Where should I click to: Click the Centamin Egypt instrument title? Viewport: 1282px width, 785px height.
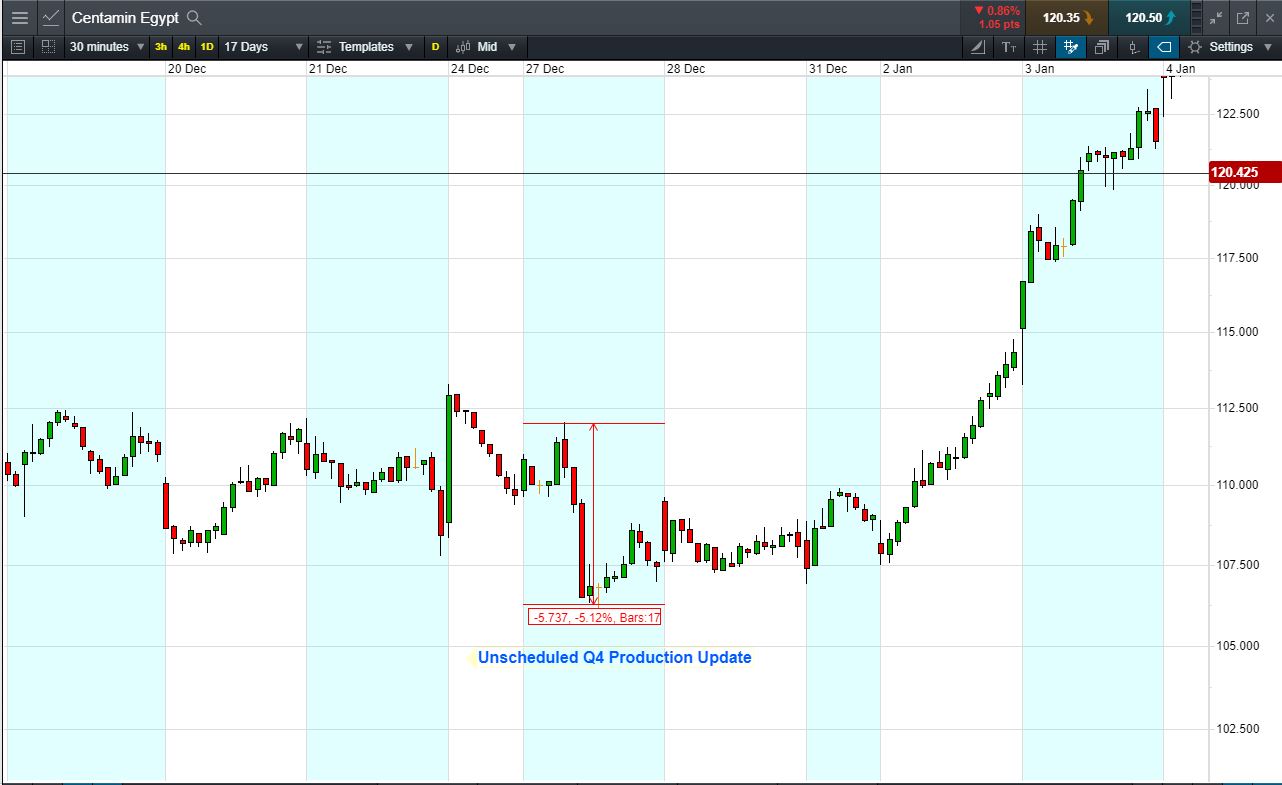point(125,17)
